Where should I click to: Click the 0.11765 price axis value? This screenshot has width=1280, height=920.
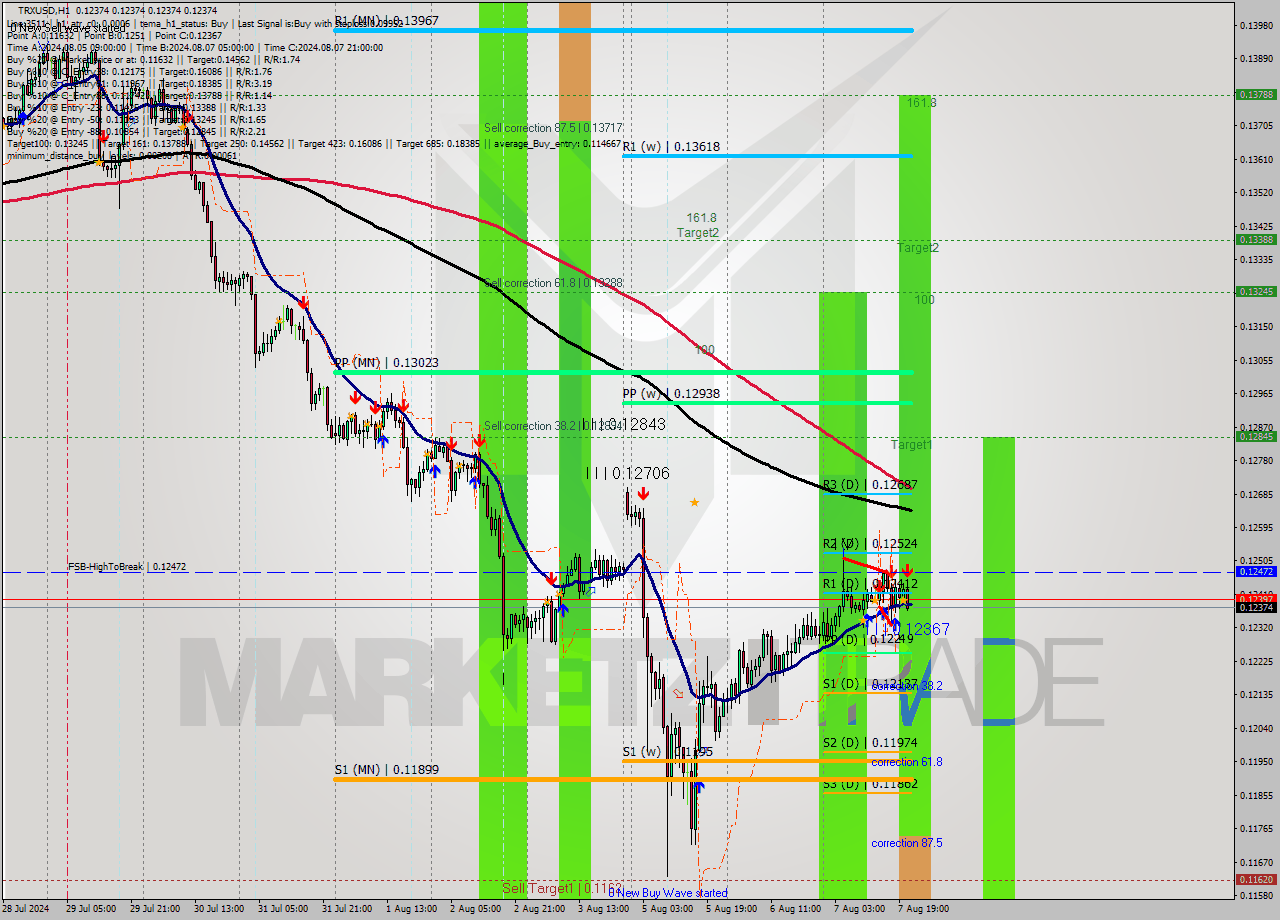coord(1256,828)
